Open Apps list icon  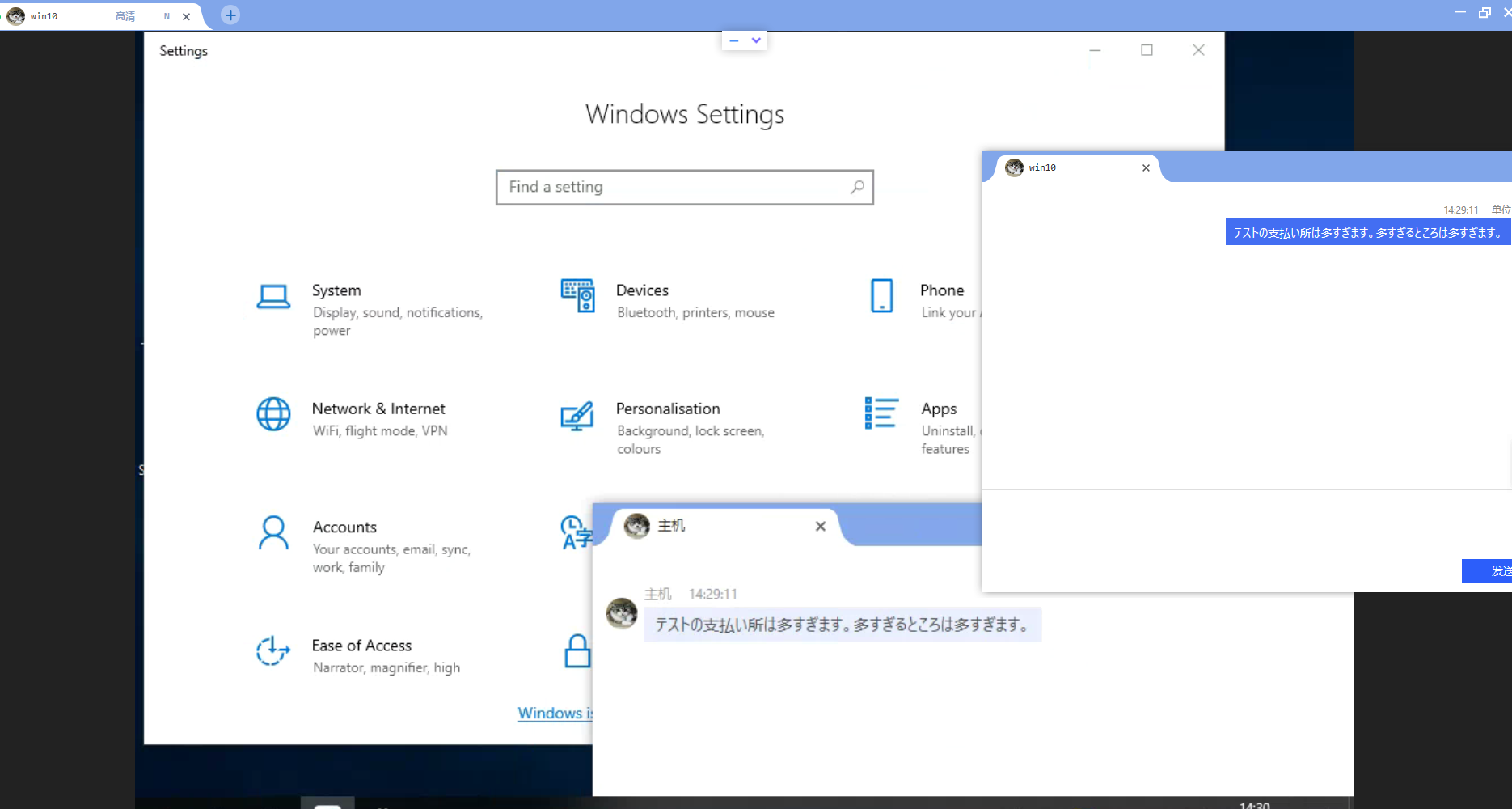[881, 413]
